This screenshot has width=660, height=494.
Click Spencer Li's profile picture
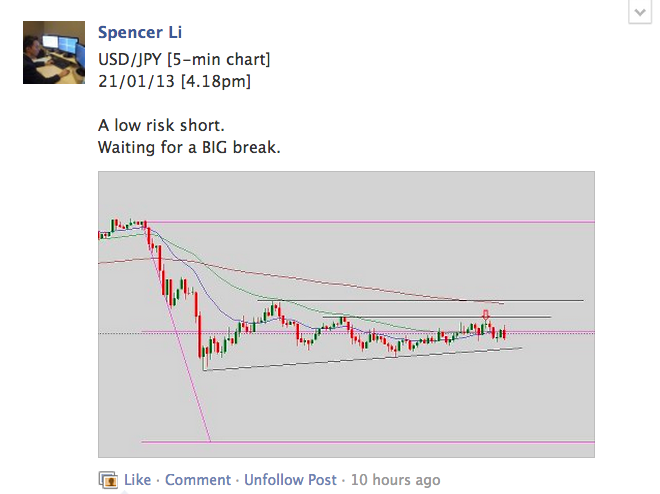pyautogui.click(x=54, y=53)
